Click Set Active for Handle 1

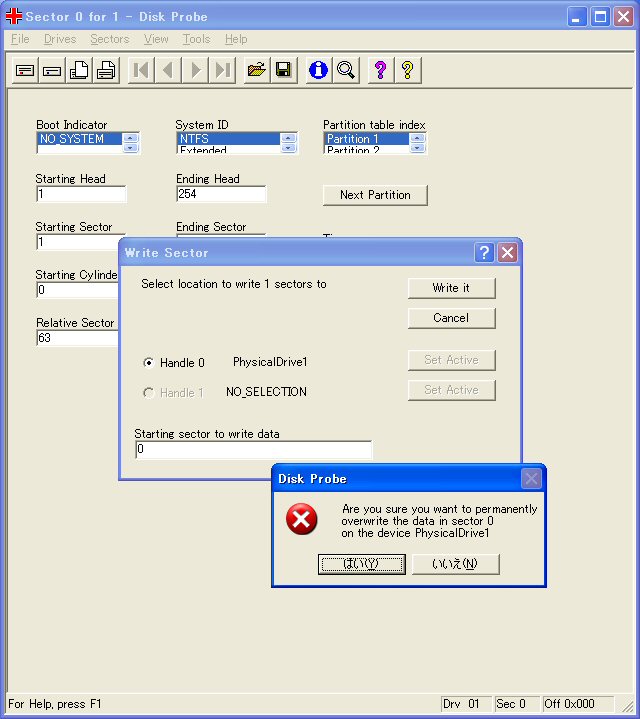[452, 390]
